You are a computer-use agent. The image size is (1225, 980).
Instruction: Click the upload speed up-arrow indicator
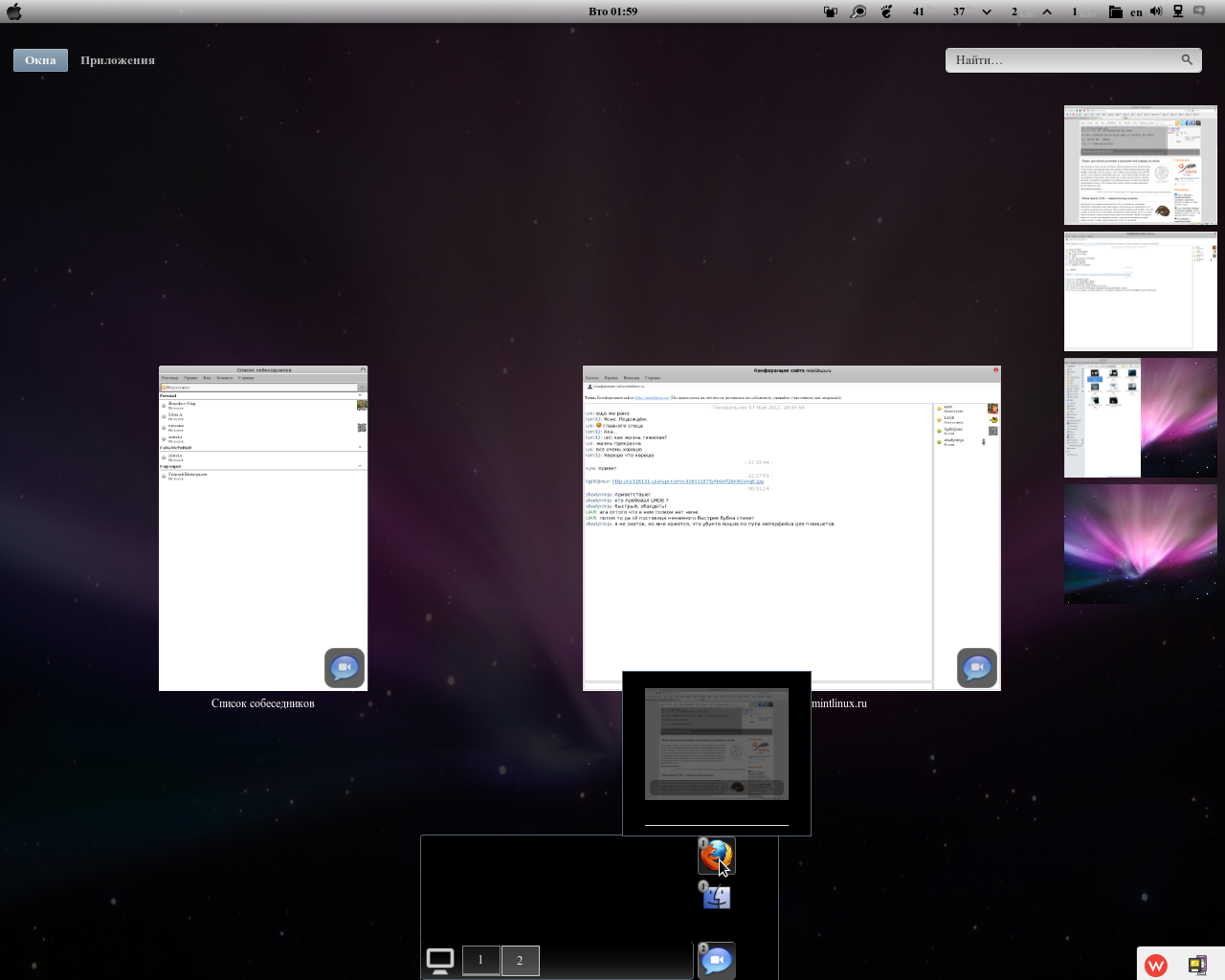pos(1047,11)
